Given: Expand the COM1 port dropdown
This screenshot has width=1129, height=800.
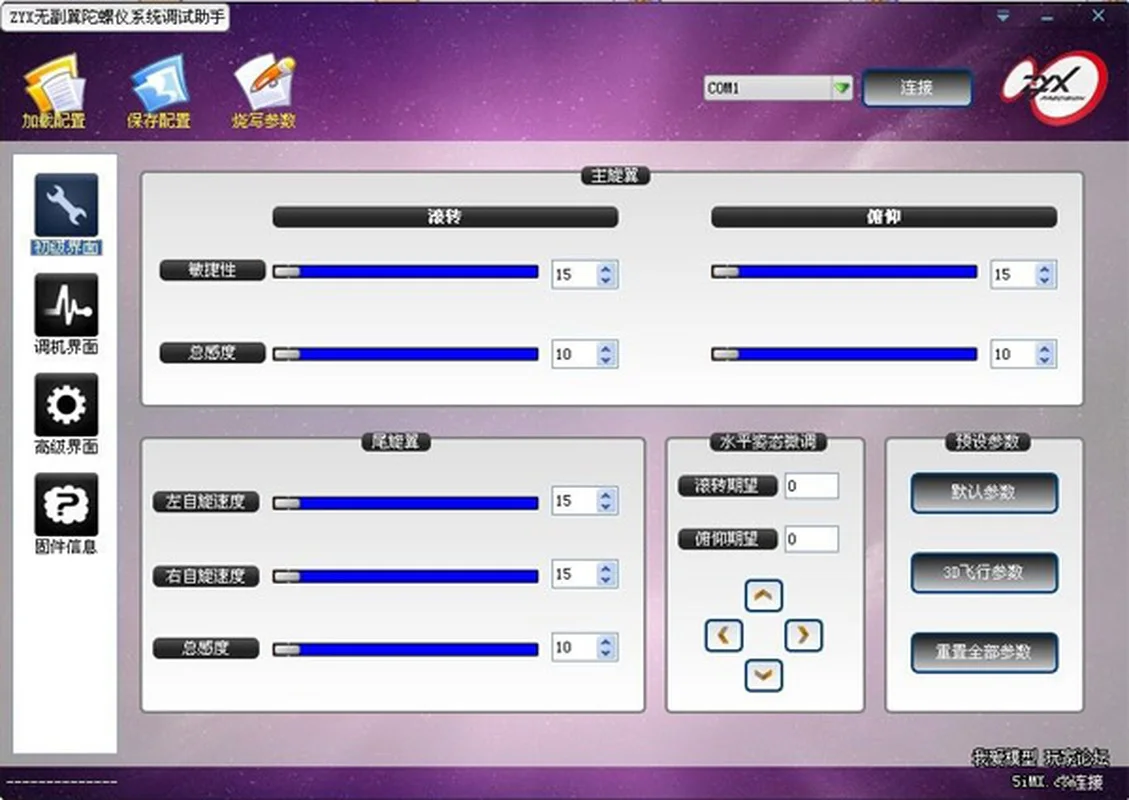Looking at the screenshot, I should coord(842,89).
